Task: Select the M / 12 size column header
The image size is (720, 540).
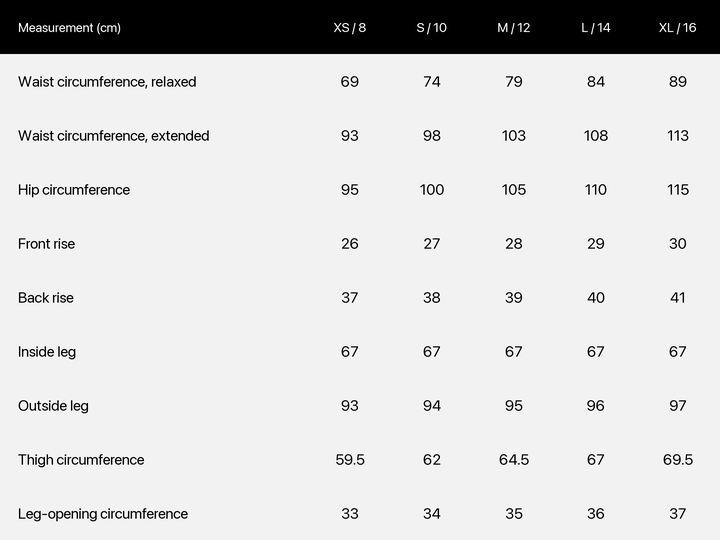Action: pos(513,28)
